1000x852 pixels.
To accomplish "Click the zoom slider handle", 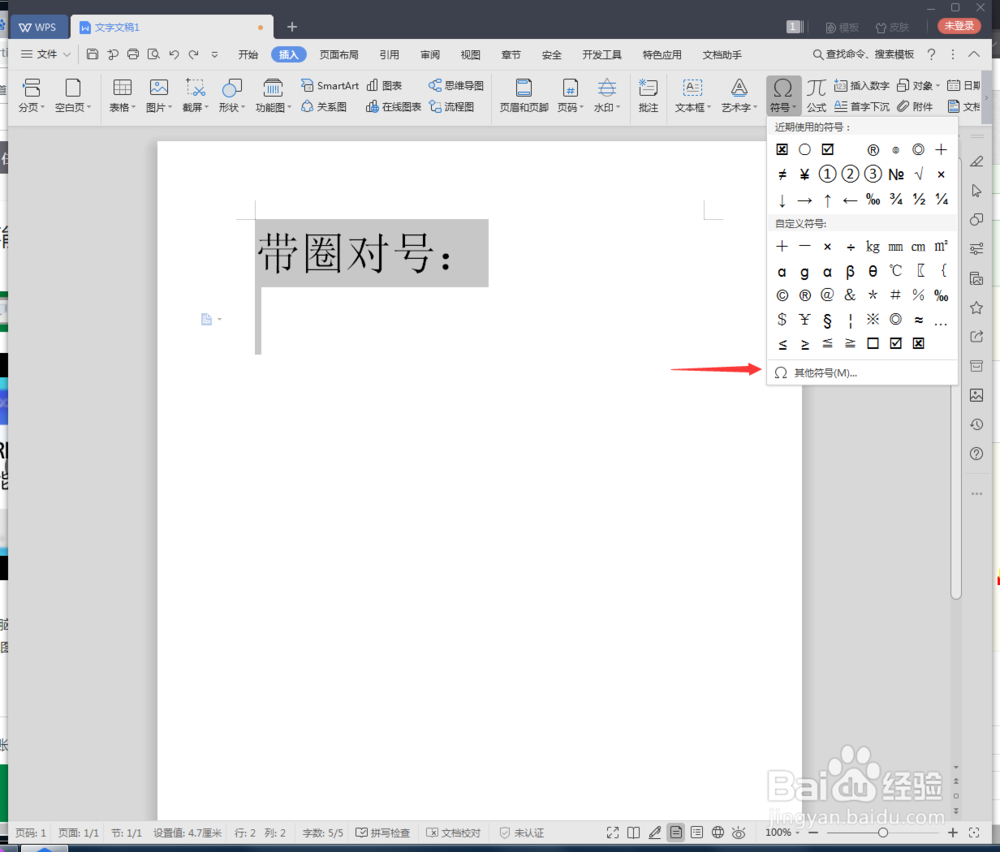I will click(x=883, y=832).
